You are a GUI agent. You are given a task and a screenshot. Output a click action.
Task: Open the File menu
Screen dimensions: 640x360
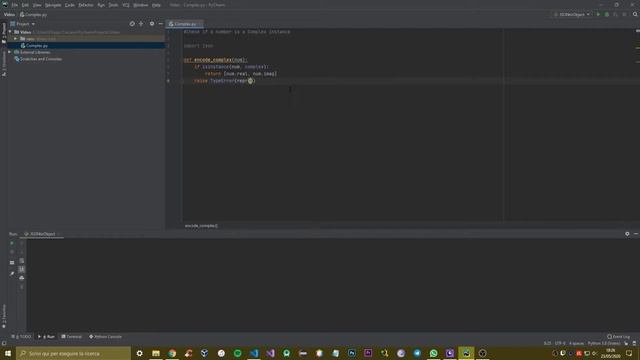click(15, 5)
